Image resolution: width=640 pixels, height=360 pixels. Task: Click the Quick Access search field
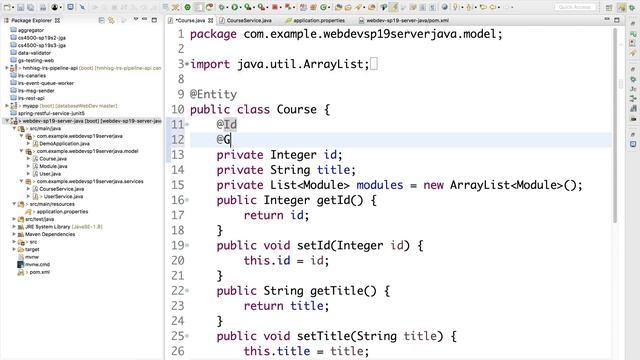575,7
